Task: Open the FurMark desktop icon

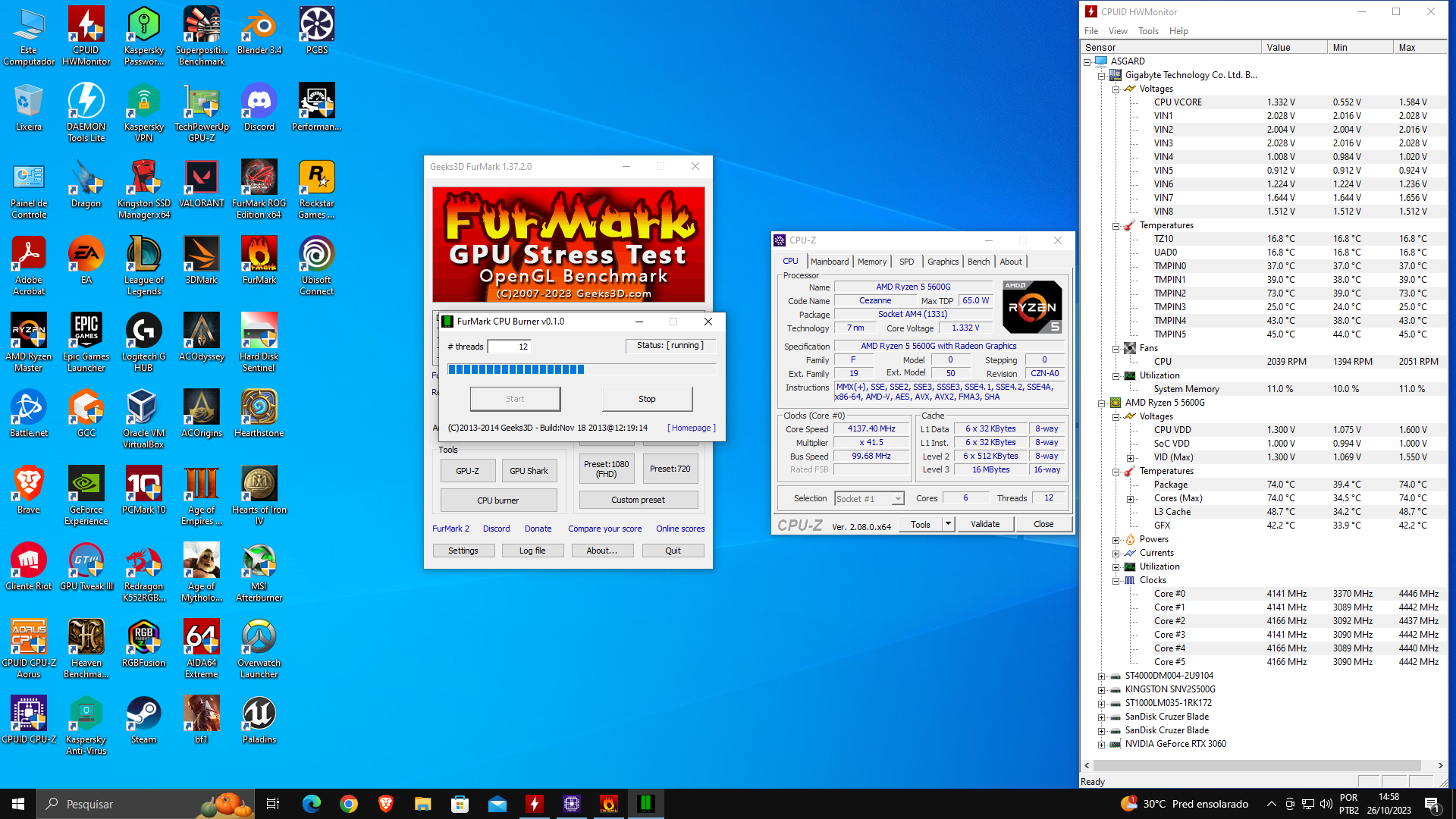Action: [259, 261]
